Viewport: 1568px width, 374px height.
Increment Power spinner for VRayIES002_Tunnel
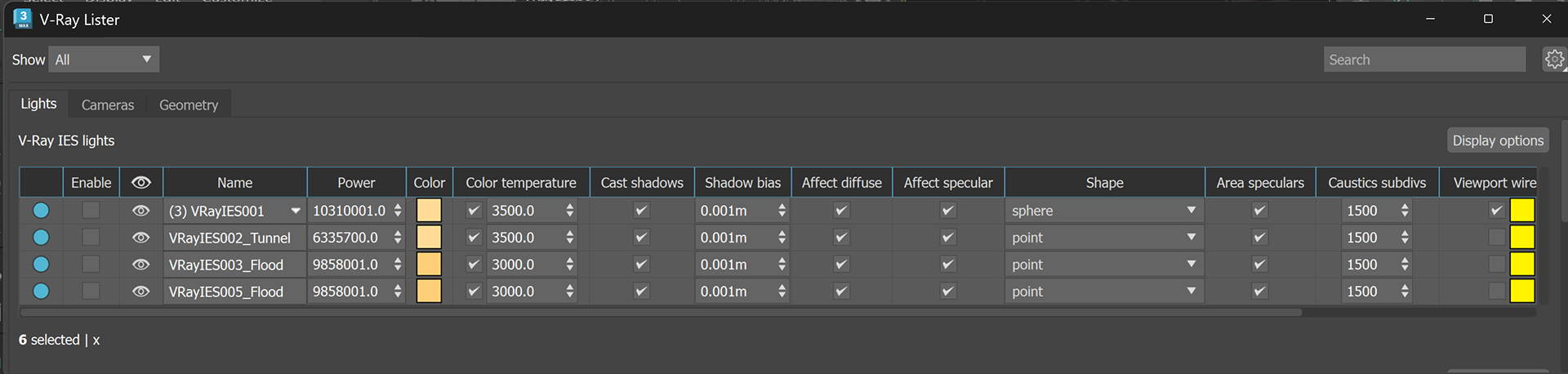point(398,234)
